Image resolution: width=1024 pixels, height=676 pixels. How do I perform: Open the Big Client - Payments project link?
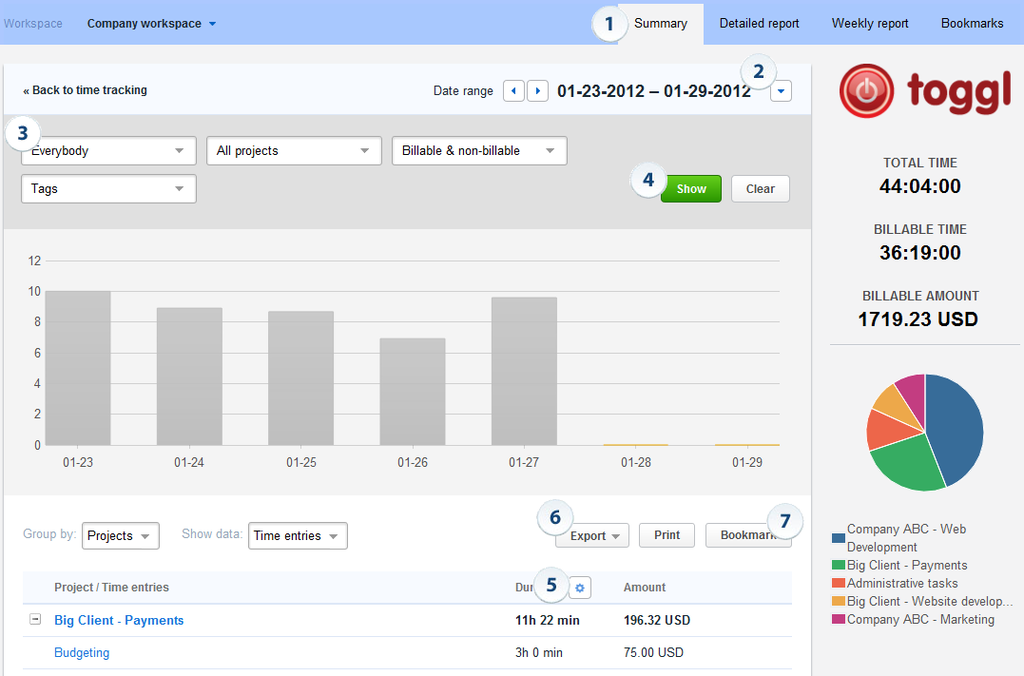point(119,620)
